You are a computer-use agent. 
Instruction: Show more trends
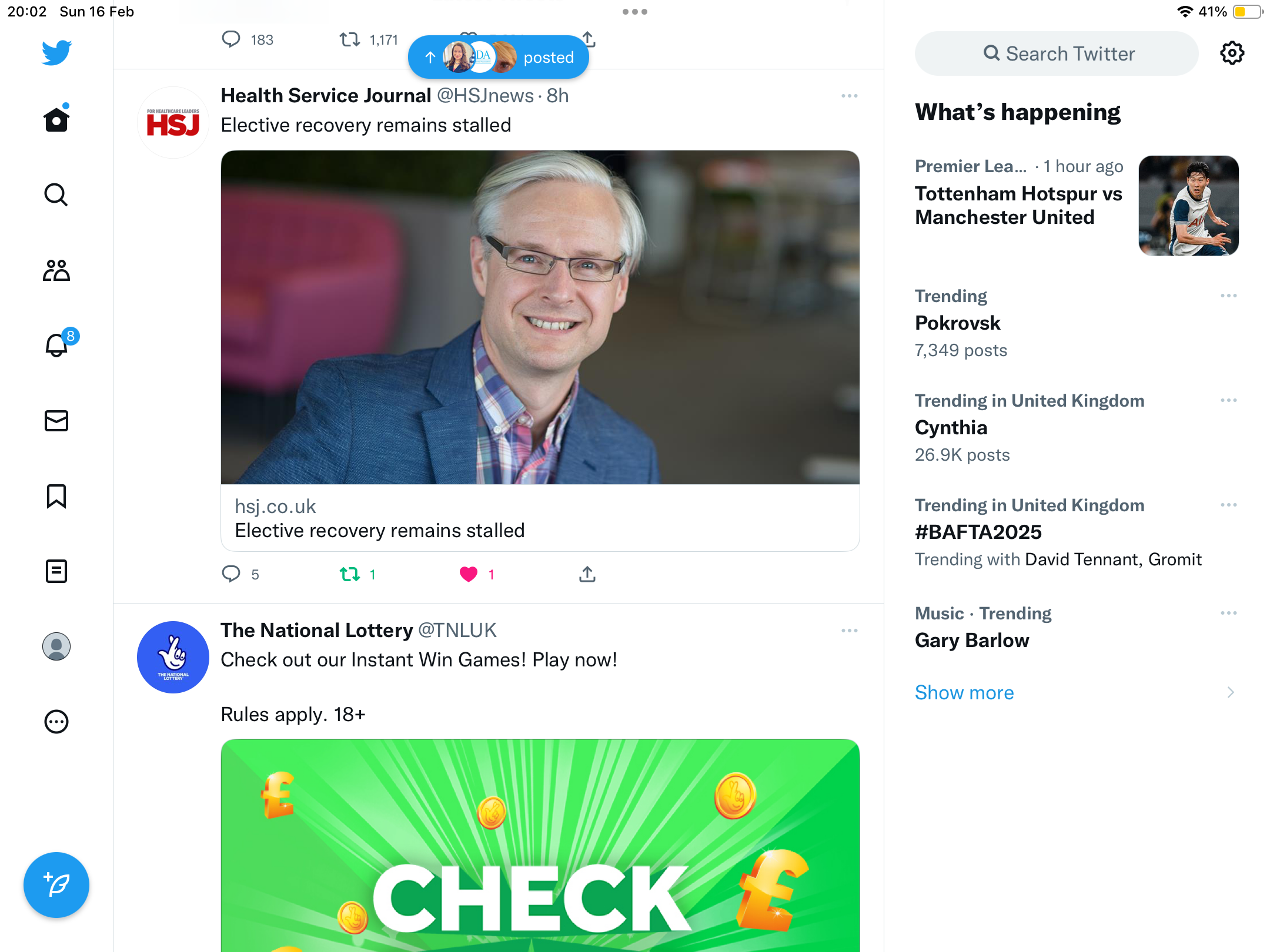coord(964,692)
